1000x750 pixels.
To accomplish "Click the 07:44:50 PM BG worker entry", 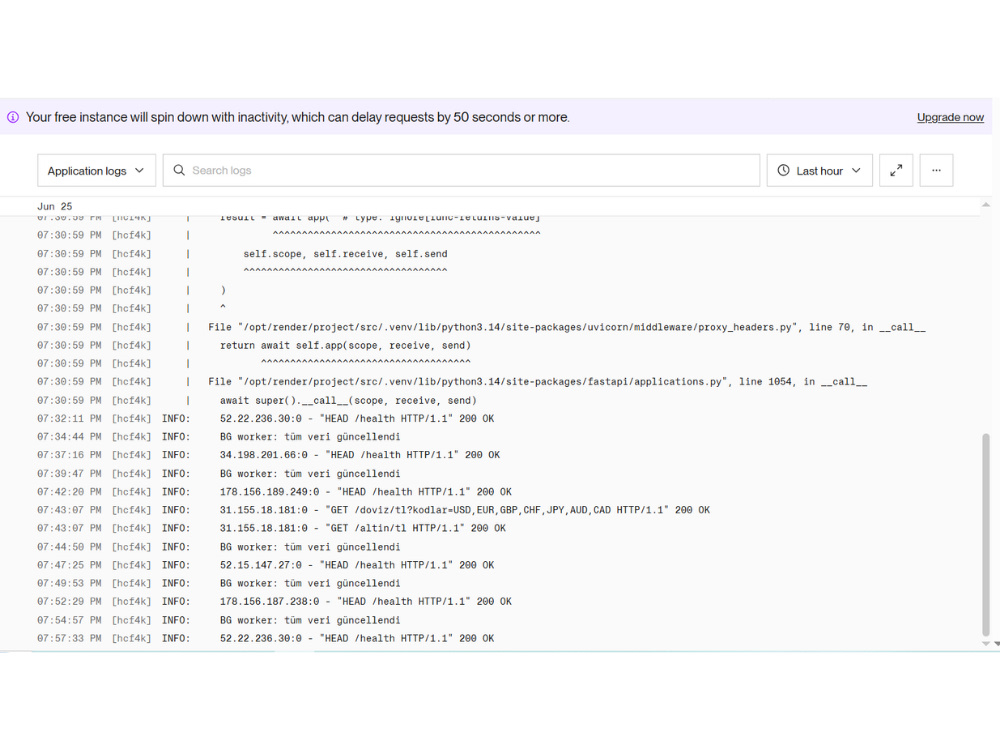I will (x=218, y=547).
